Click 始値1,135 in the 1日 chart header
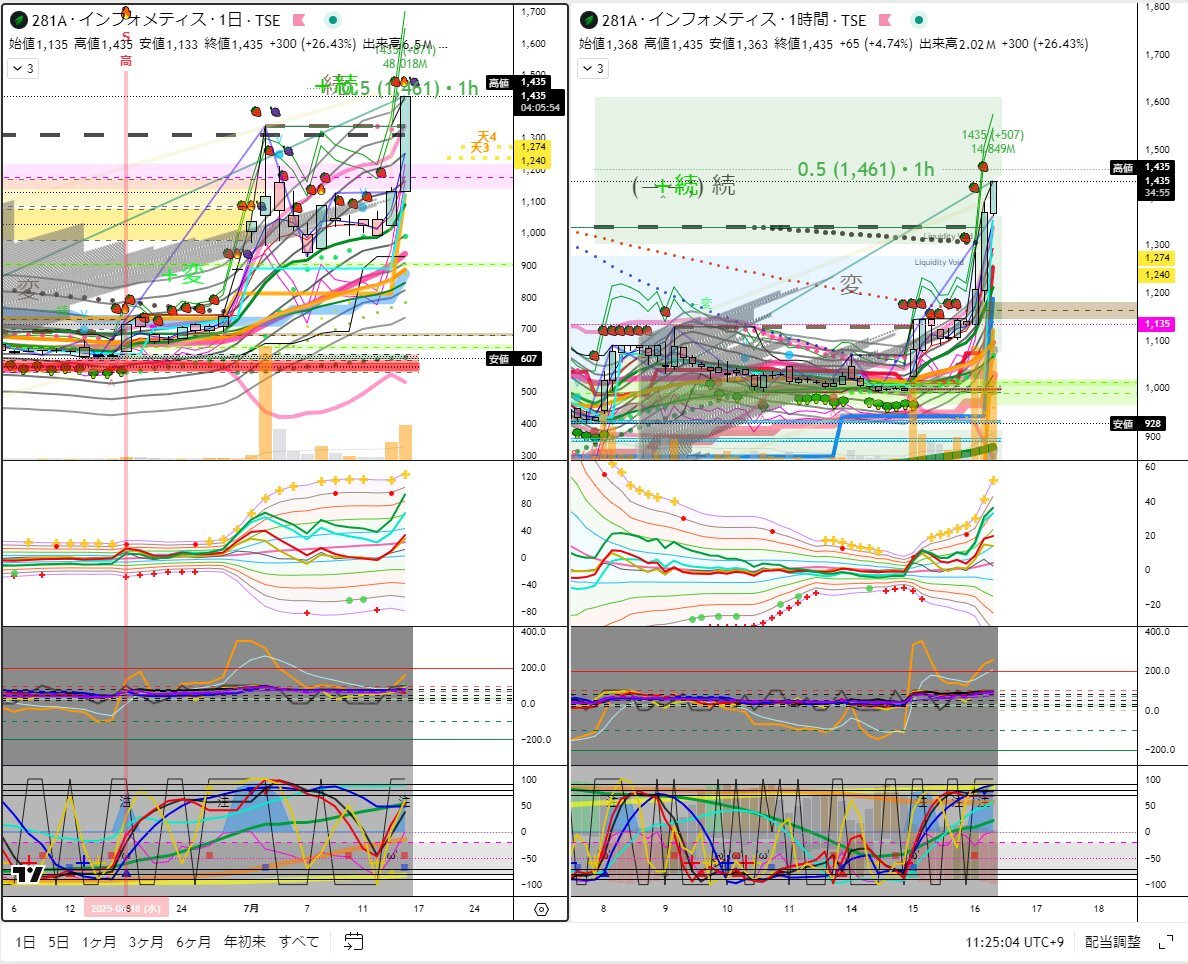 tap(39, 44)
